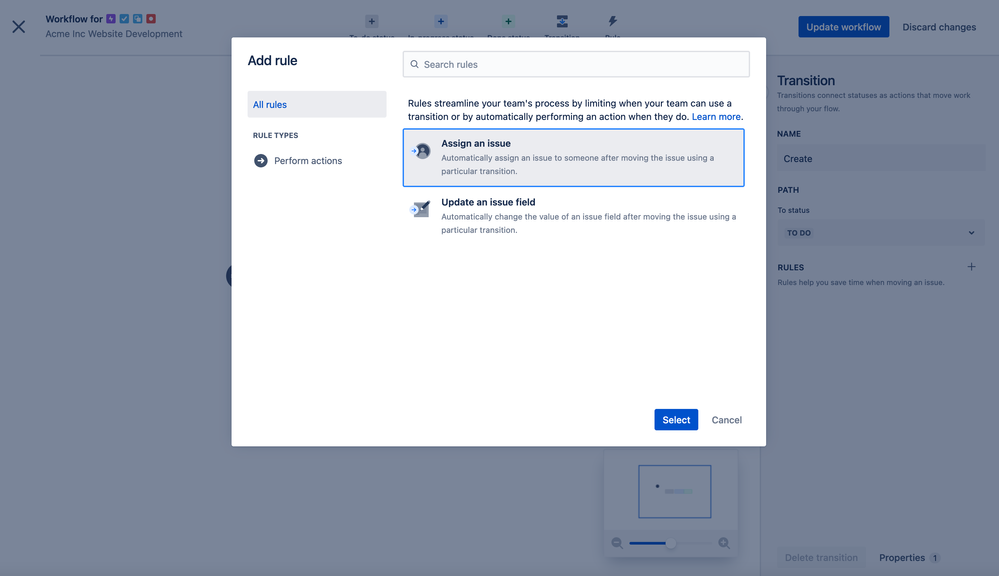Click the Perform actions arrow icon
999x576 pixels.
(x=261, y=161)
